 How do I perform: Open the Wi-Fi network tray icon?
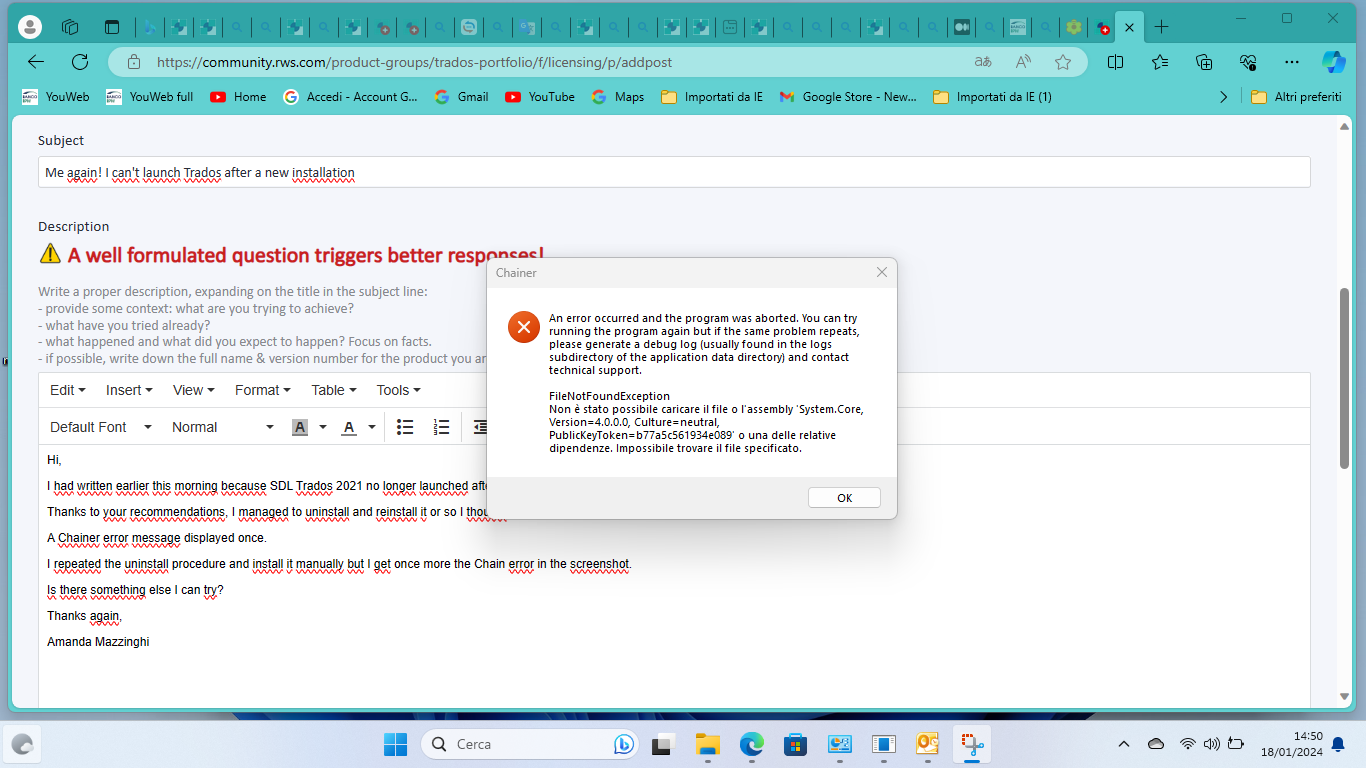[1187, 744]
